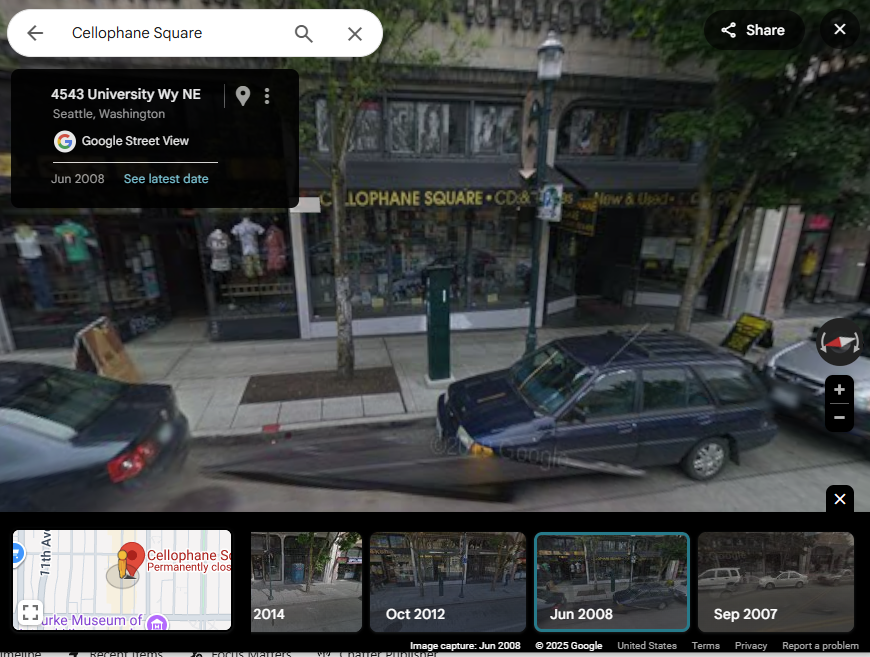The height and width of the screenshot is (657, 870).
Task: Click the © 2025 Google footer text
Action: click(x=569, y=645)
